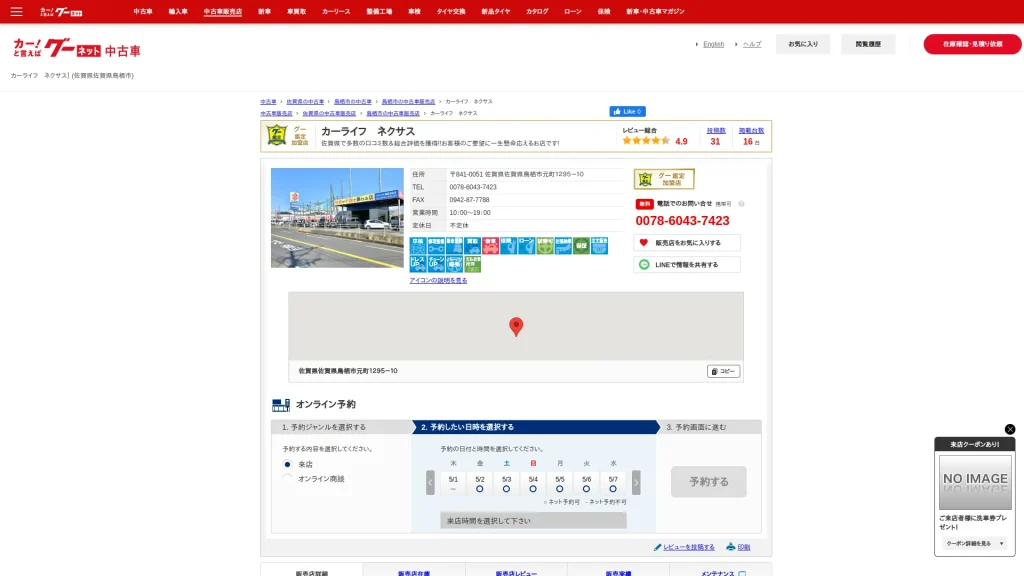Click the 予約する button

point(709,482)
